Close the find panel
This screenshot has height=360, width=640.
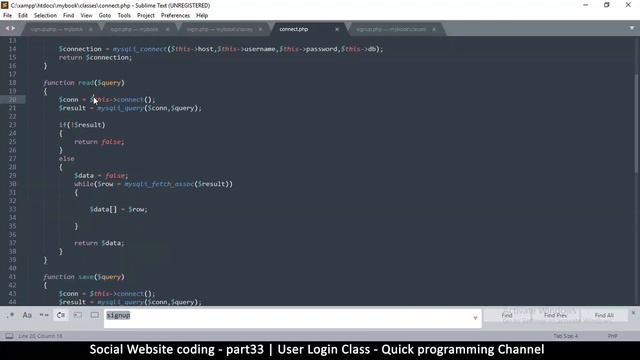633,313
